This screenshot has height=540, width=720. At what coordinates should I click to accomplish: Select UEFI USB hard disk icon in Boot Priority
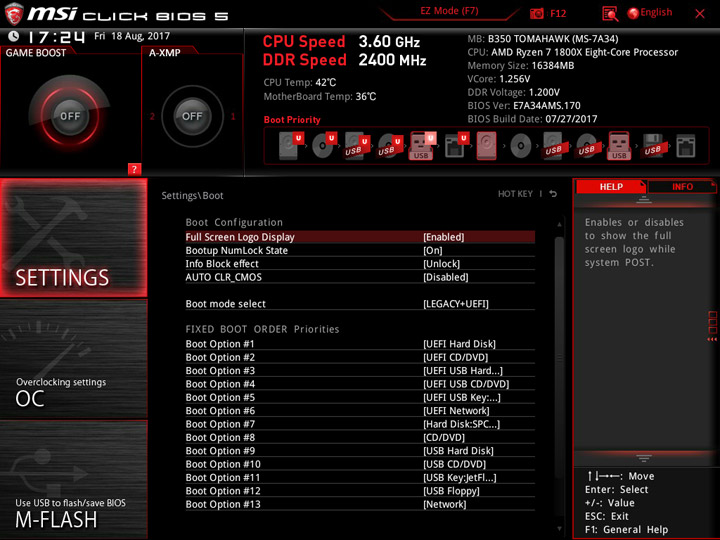click(x=357, y=146)
